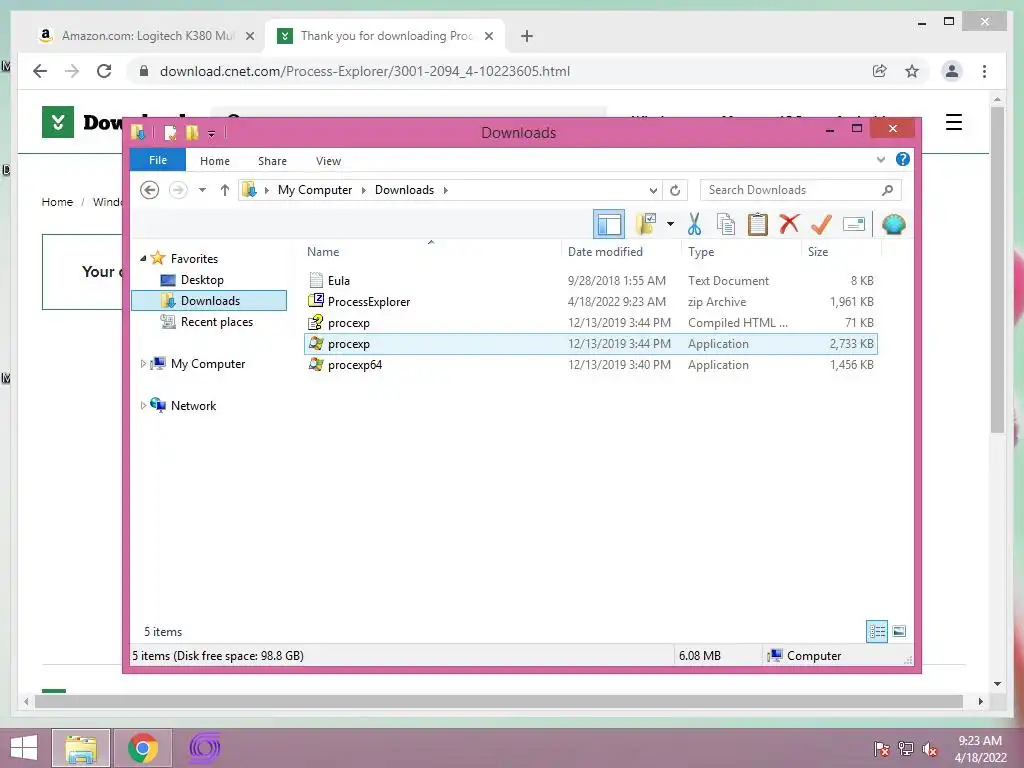Switch to the Share ribbon tab

click(x=272, y=161)
